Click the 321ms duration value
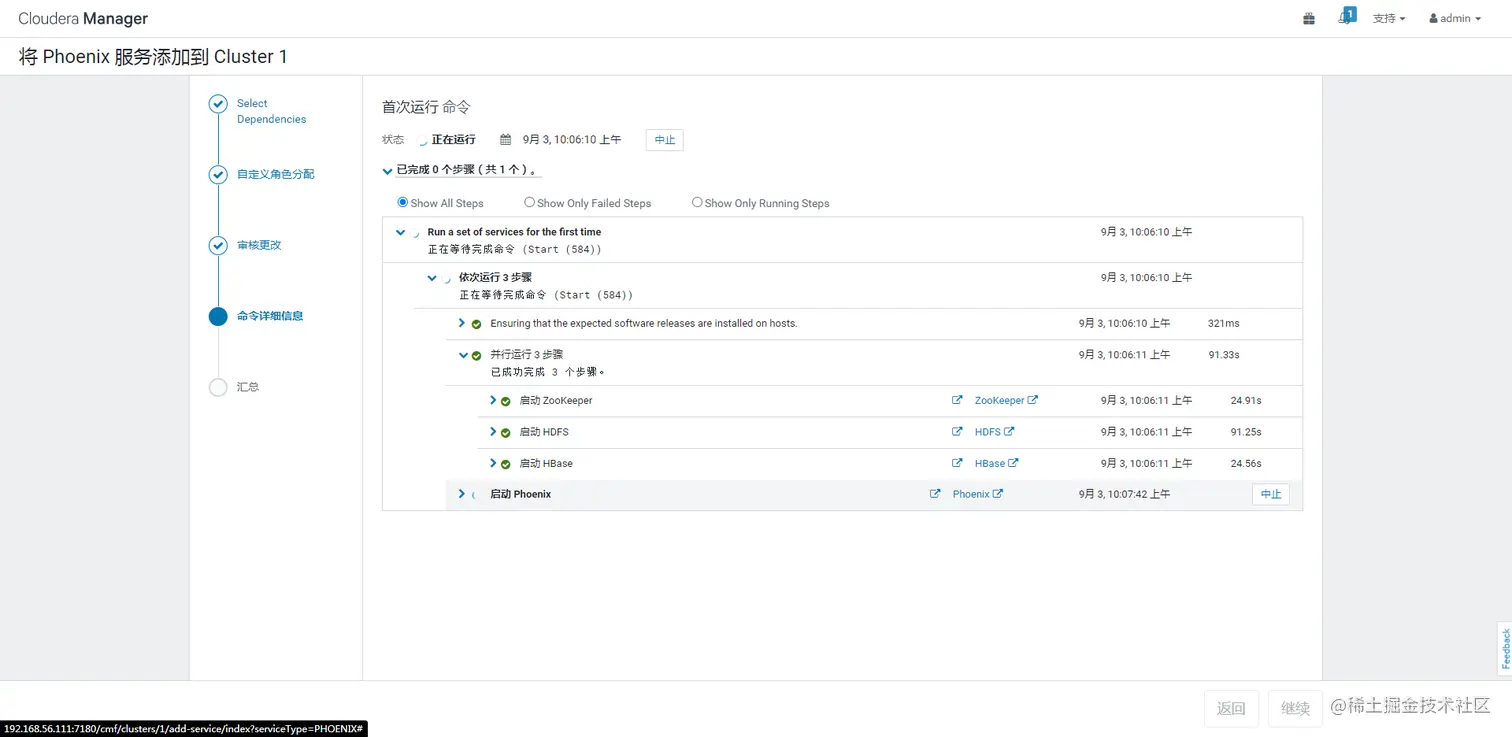Screen dimensions: 1512x737 (x=1224, y=323)
